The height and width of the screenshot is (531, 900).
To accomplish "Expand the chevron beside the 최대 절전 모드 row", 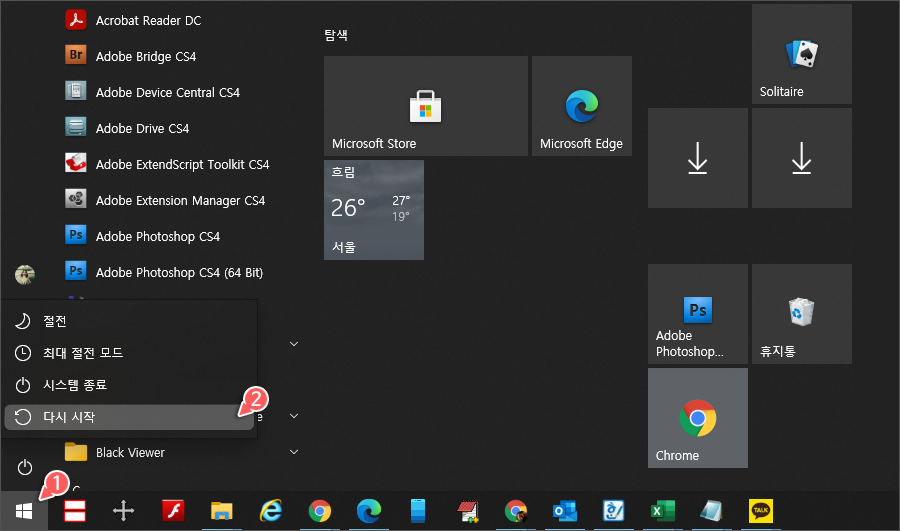I will pos(294,344).
